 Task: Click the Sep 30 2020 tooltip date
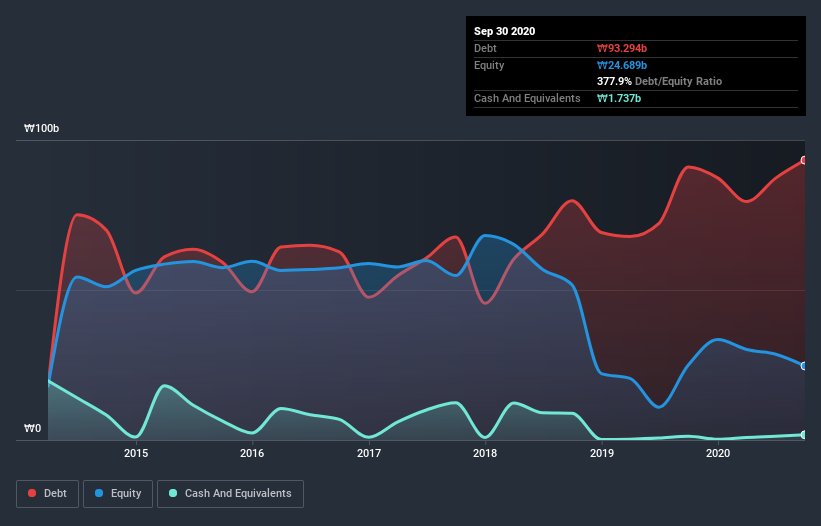[x=504, y=31]
